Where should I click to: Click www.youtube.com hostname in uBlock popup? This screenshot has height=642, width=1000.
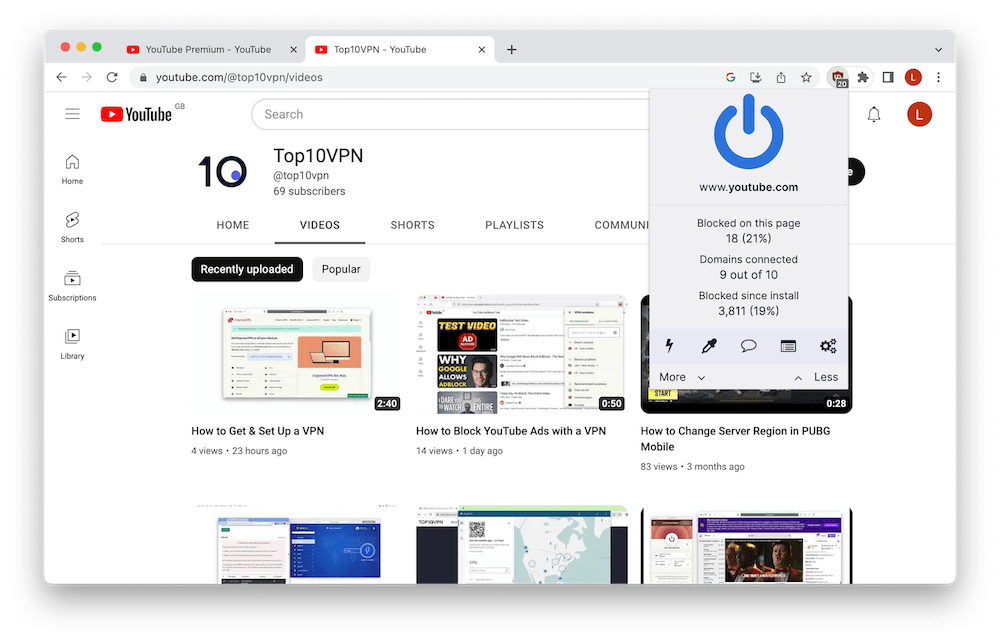tap(749, 187)
